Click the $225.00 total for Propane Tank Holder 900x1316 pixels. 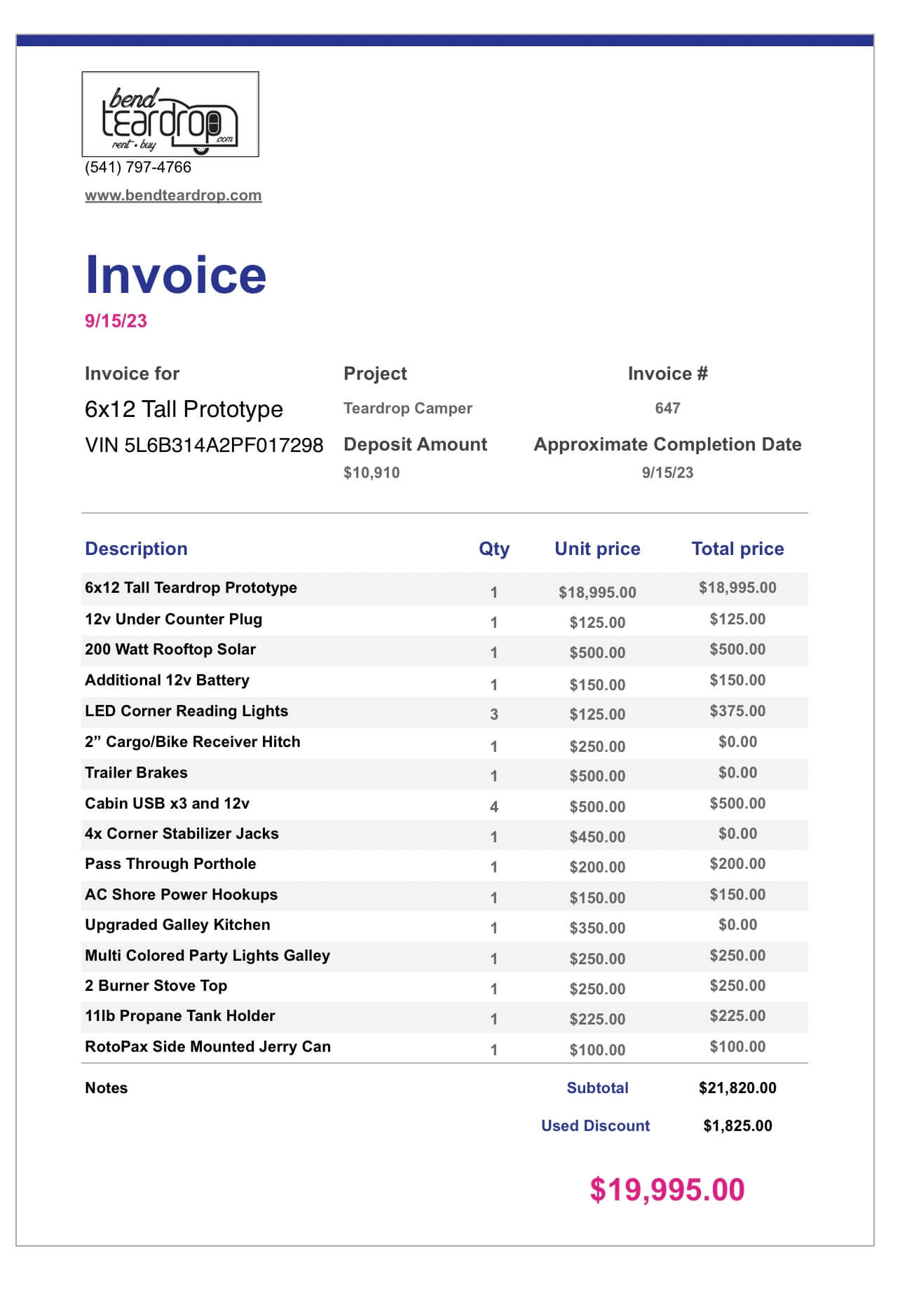click(737, 1016)
